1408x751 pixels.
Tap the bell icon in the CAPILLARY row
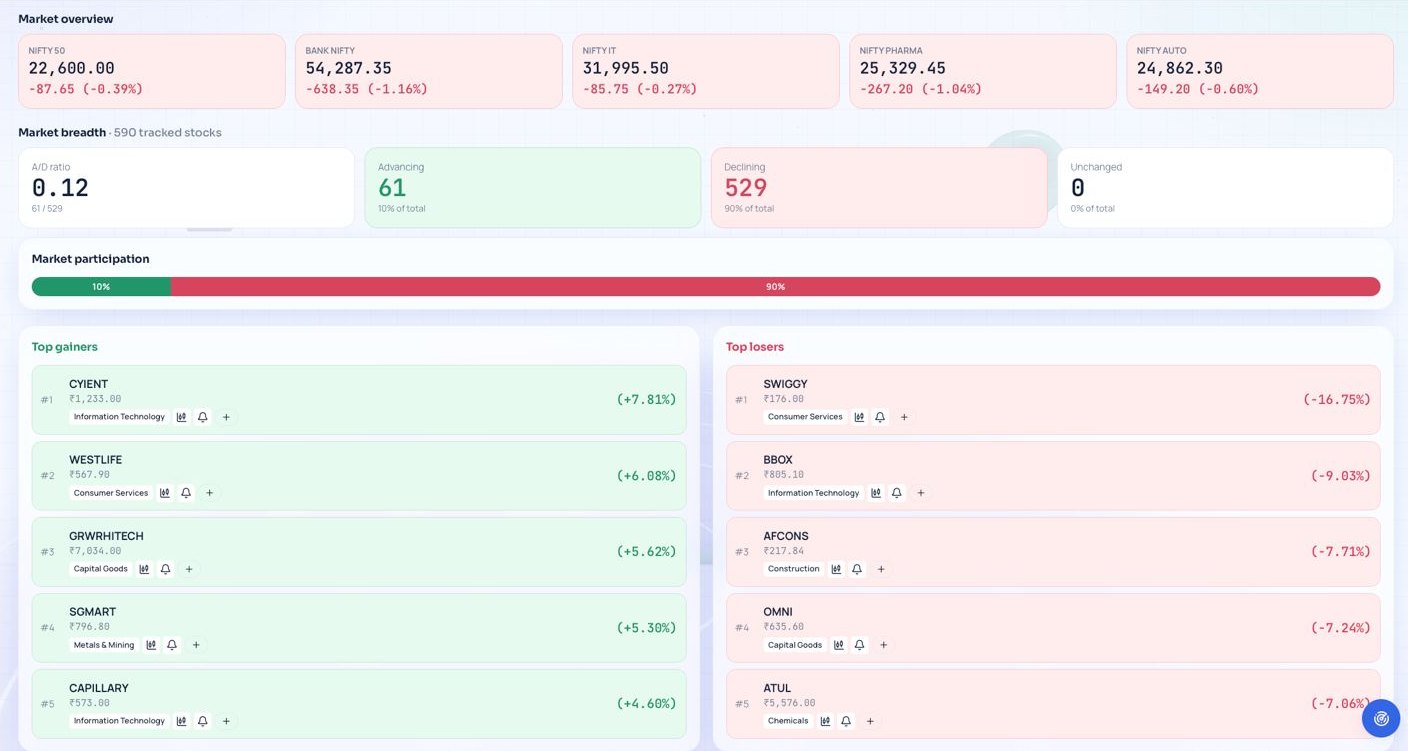203,721
